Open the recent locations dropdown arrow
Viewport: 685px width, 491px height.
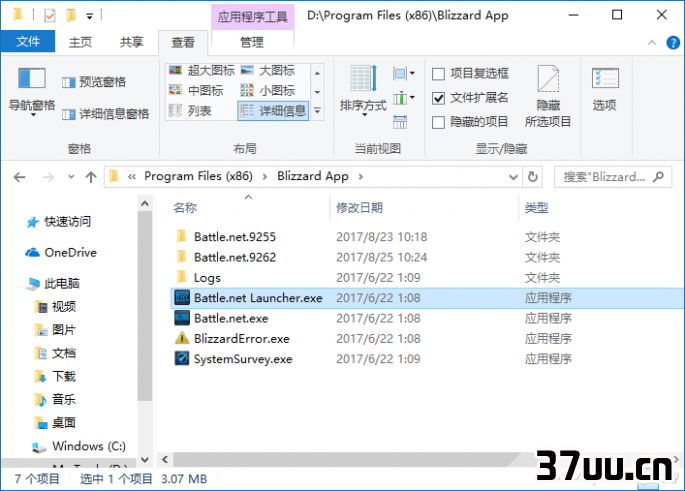point(71,177)
